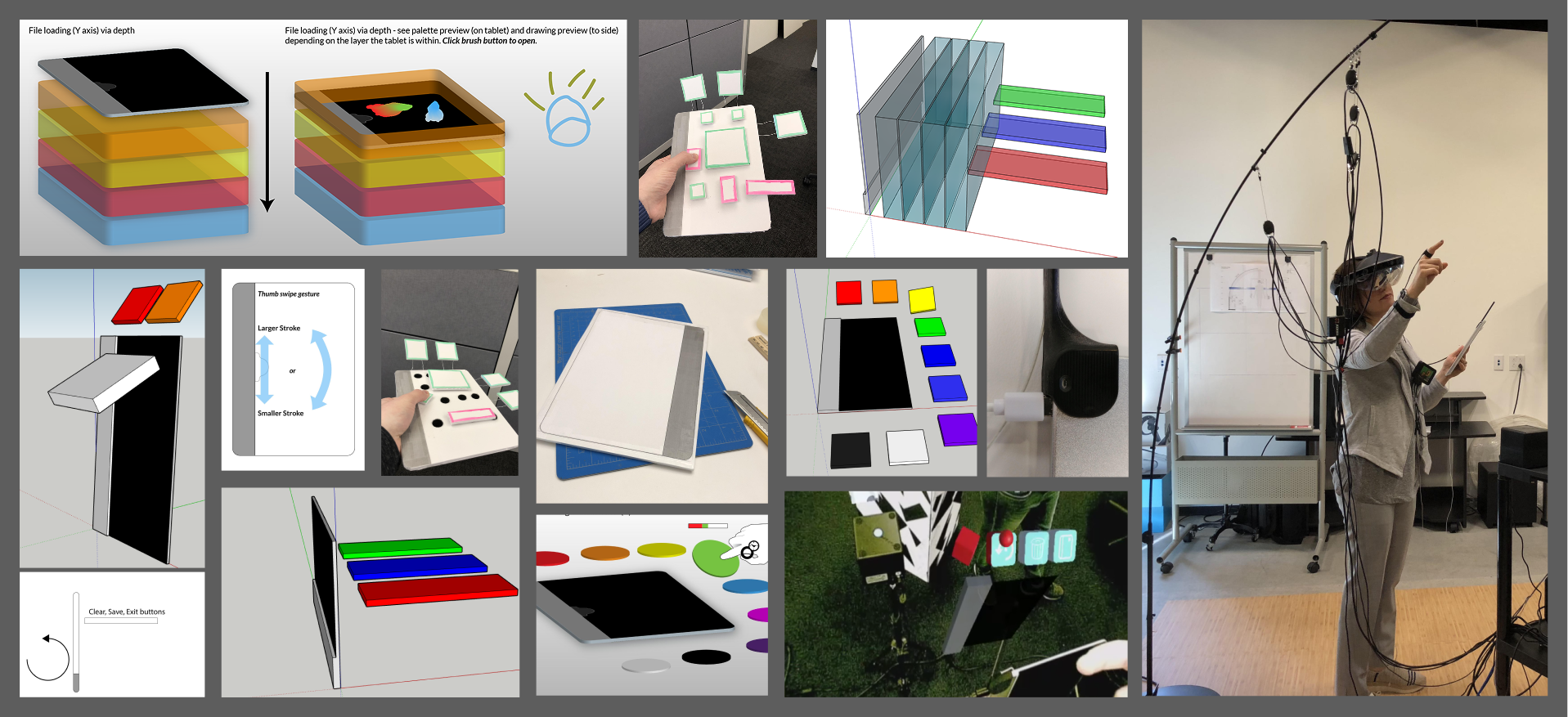1568x717 pixels.
Task: Click the black downward arrow between layer stacks
Action: tap(267, 141)
